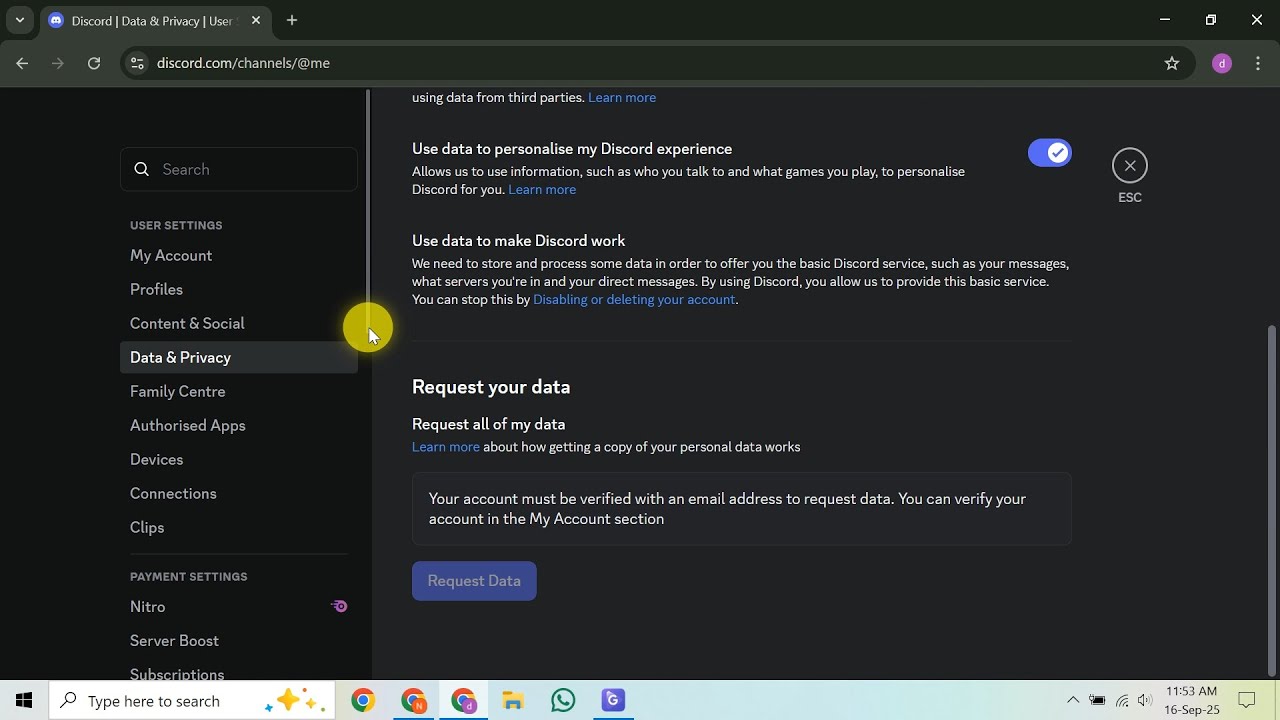
Task: Select the Discord Data & Privacy tab
Action: click(x=151, y=21)
